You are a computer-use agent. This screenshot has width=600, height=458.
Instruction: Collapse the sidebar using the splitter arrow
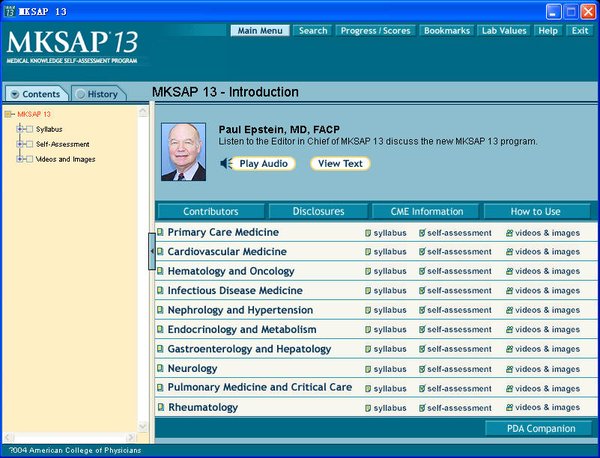[x=152, y=251]
